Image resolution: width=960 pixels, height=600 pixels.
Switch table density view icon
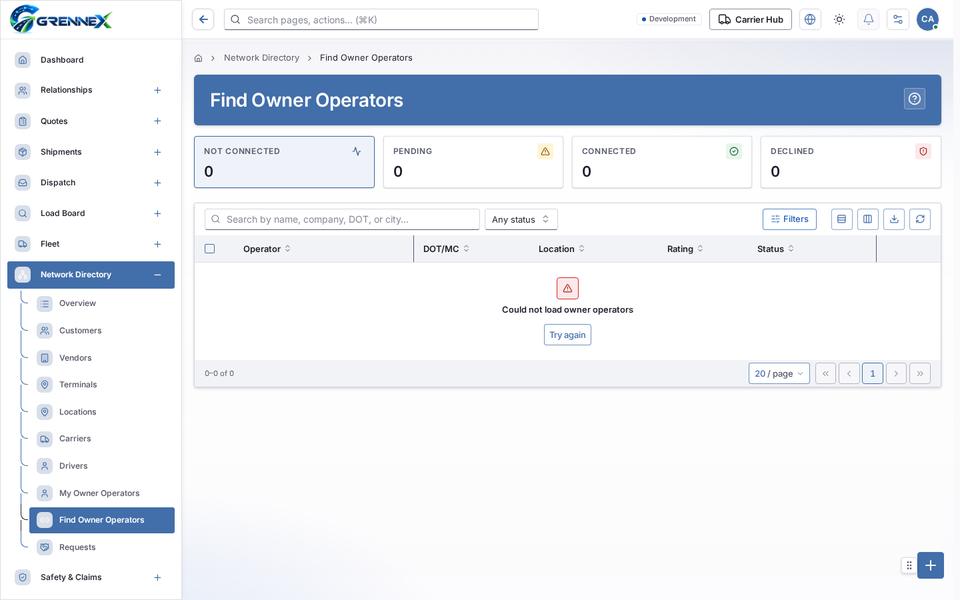pos(841,219)
